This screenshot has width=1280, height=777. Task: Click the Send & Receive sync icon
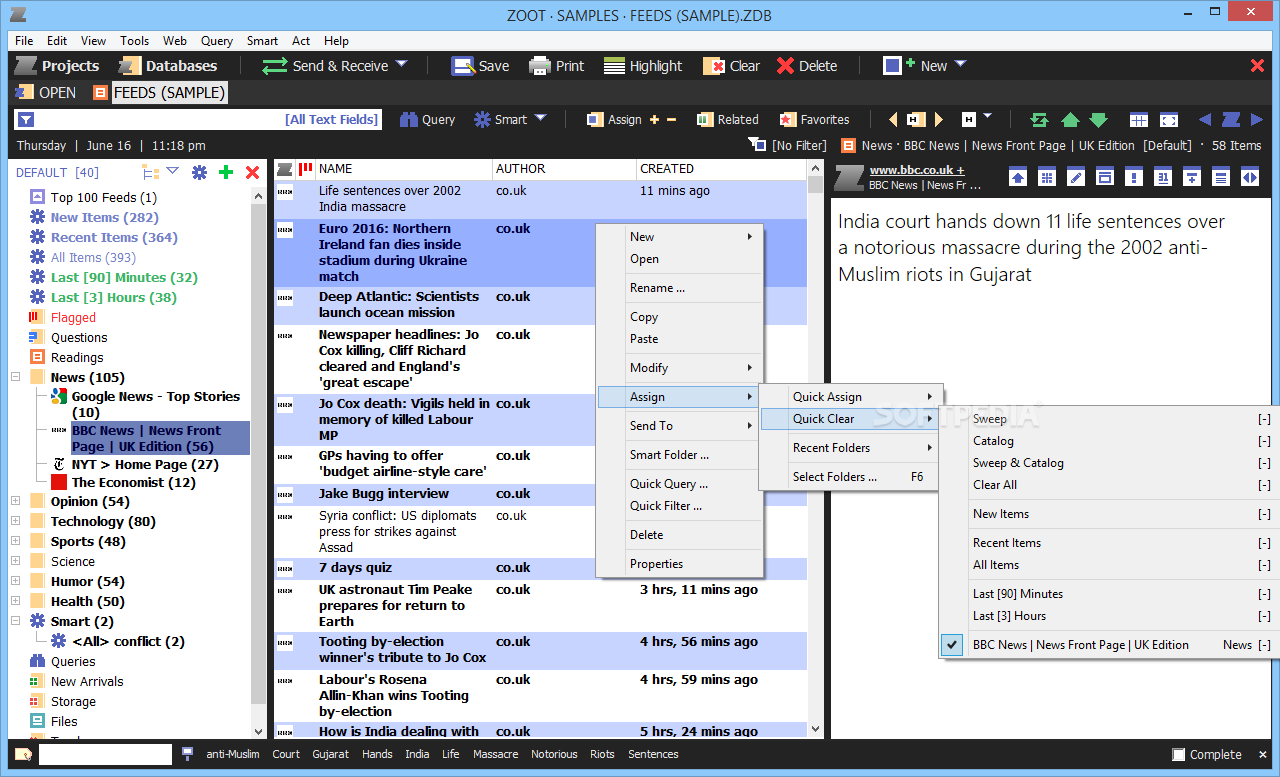click(x=274, y=66)
